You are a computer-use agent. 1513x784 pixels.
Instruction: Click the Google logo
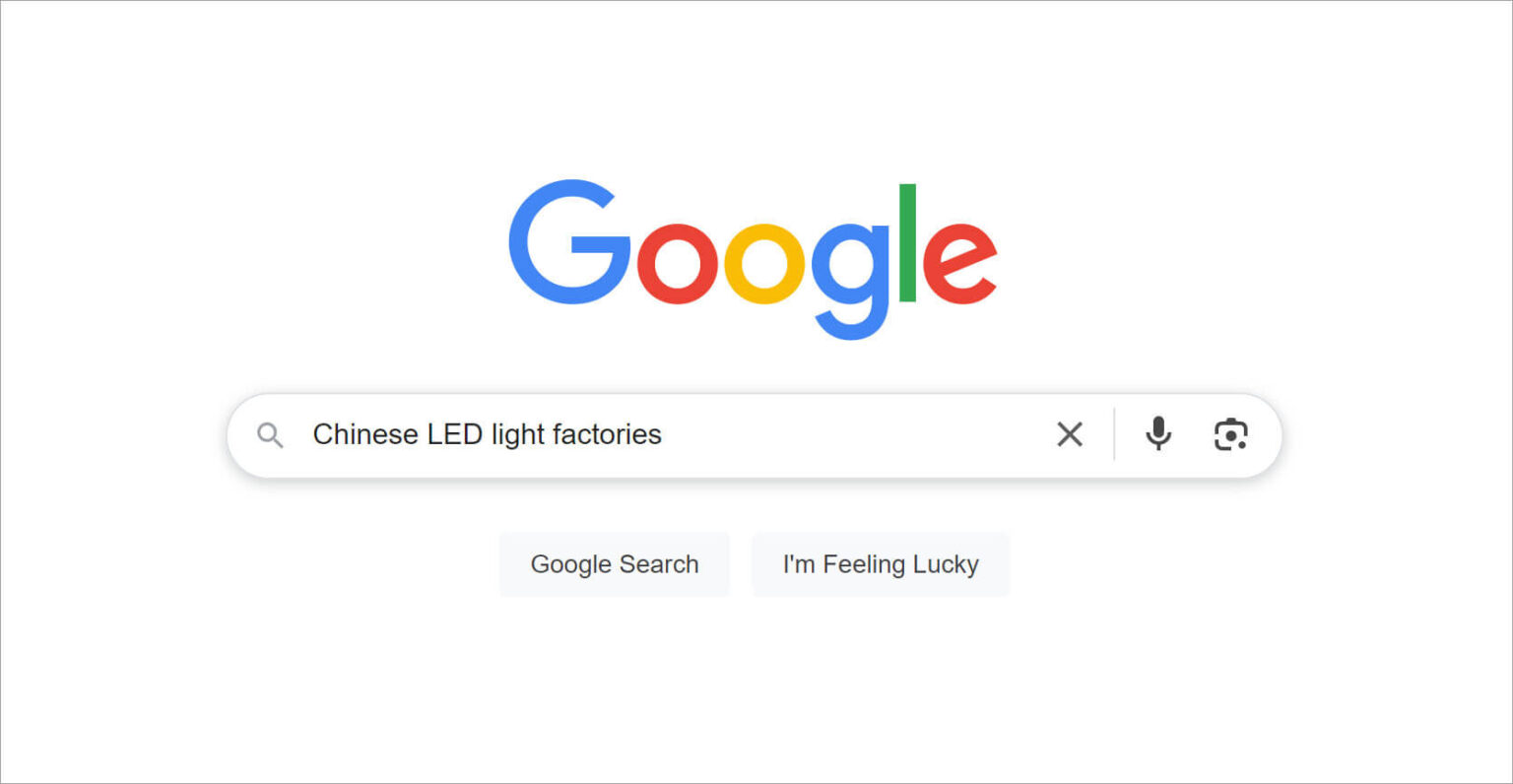754,260
